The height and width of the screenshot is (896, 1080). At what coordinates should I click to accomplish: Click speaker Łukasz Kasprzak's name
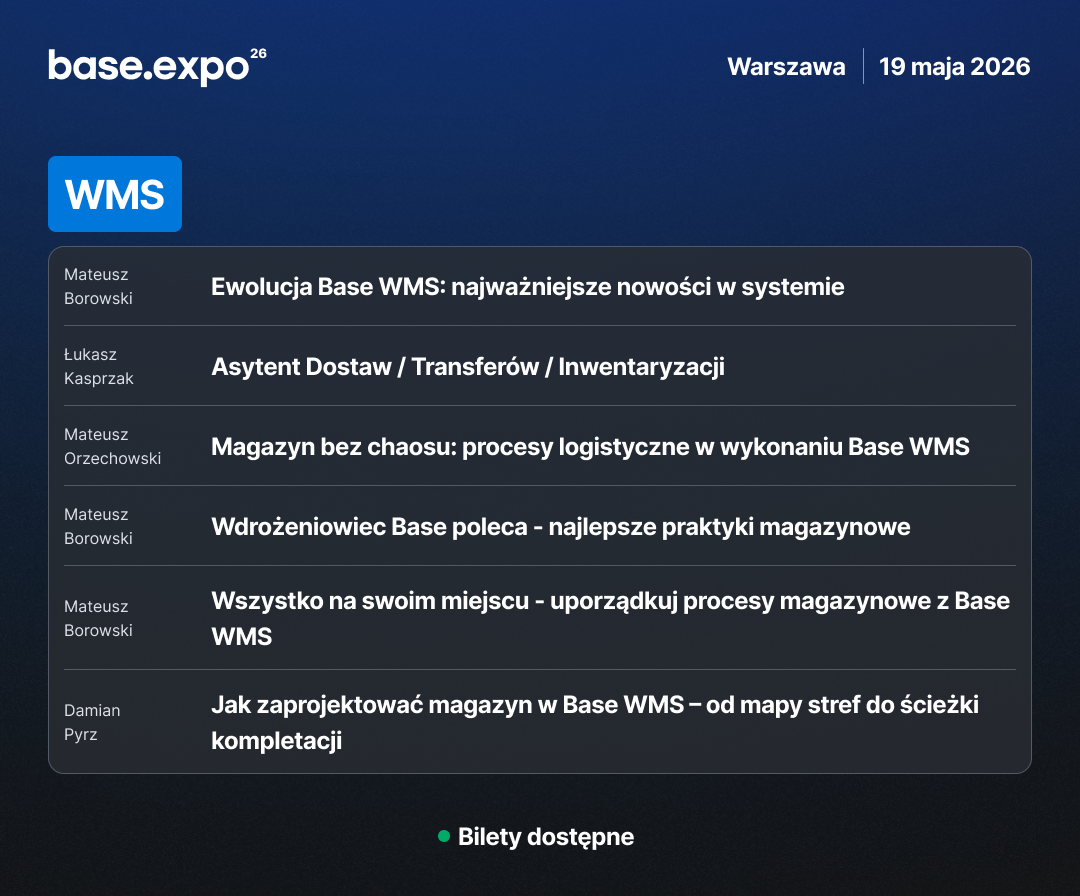(98, 366)
